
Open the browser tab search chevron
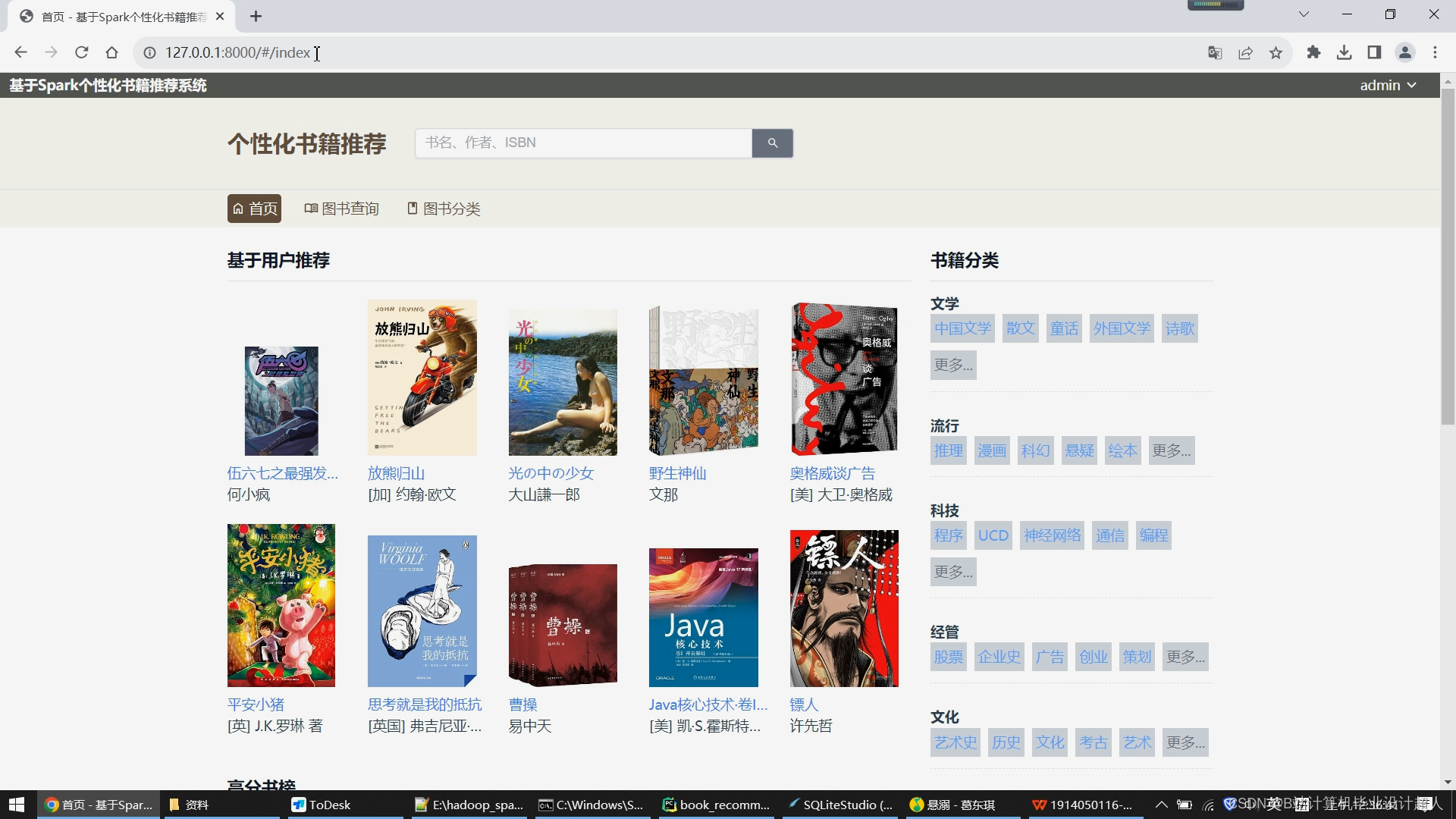[x=1304, y=14]
